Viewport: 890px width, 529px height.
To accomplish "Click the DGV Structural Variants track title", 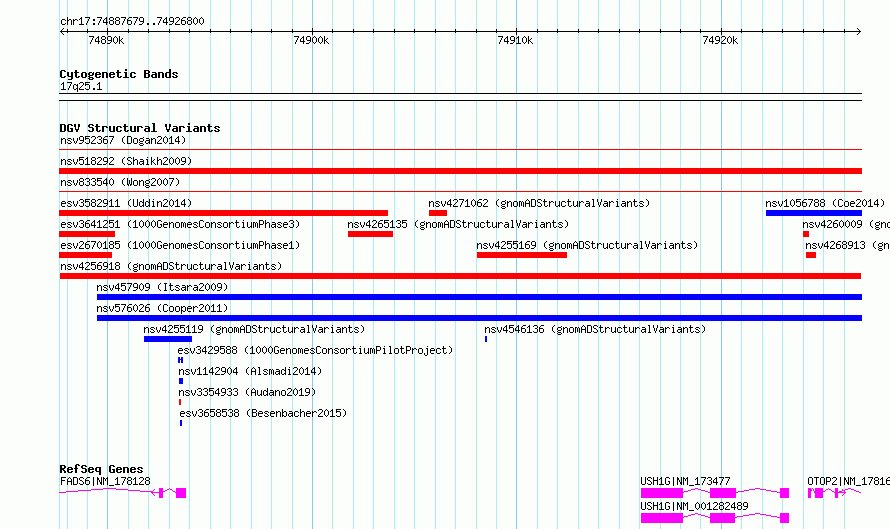I will [x=140, y=128].
